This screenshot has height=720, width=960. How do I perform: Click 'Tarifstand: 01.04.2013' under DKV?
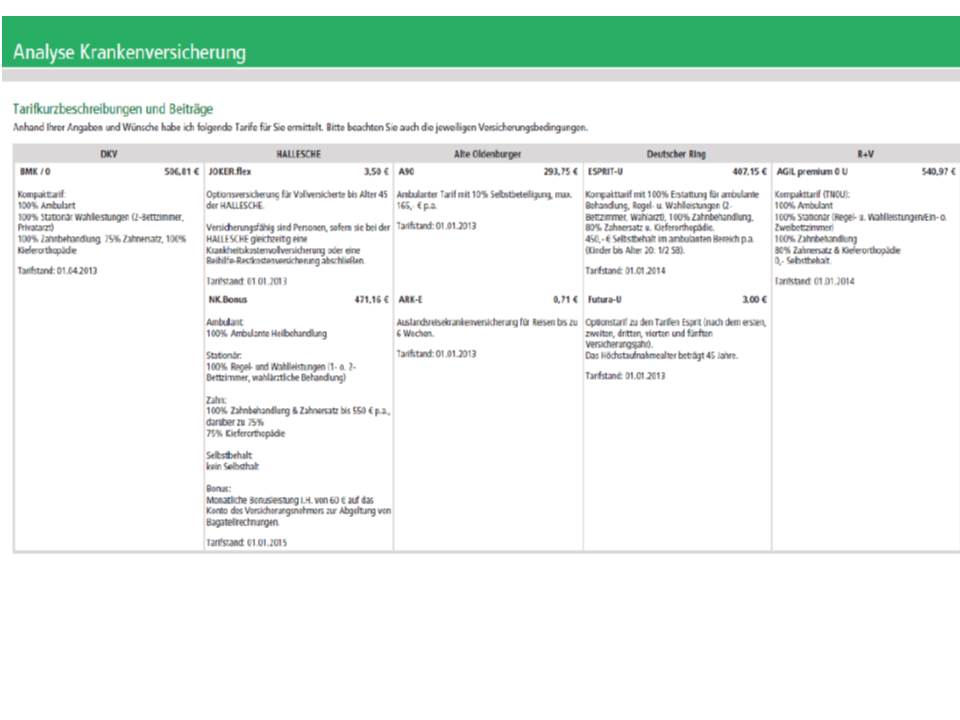tap(57, 271)
